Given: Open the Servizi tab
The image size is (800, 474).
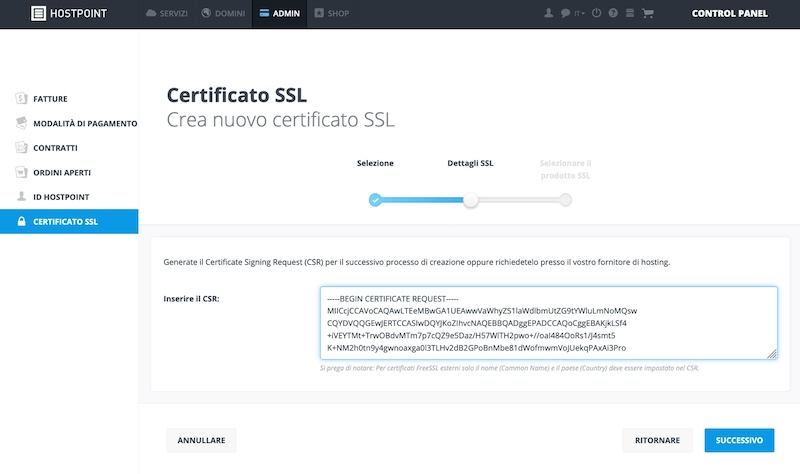Looking at the screenshot, I should (x=167, y=13).
